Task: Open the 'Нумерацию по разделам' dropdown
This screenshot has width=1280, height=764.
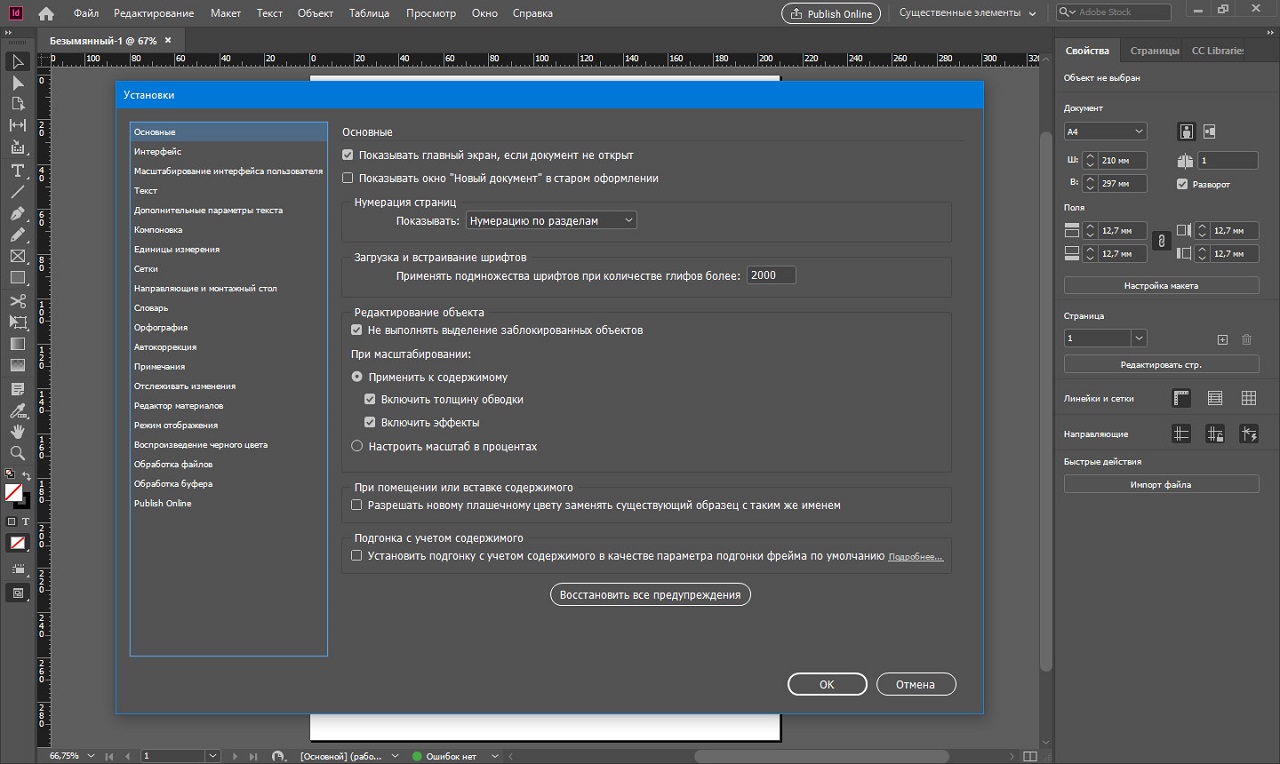Action: coord(551,220)
